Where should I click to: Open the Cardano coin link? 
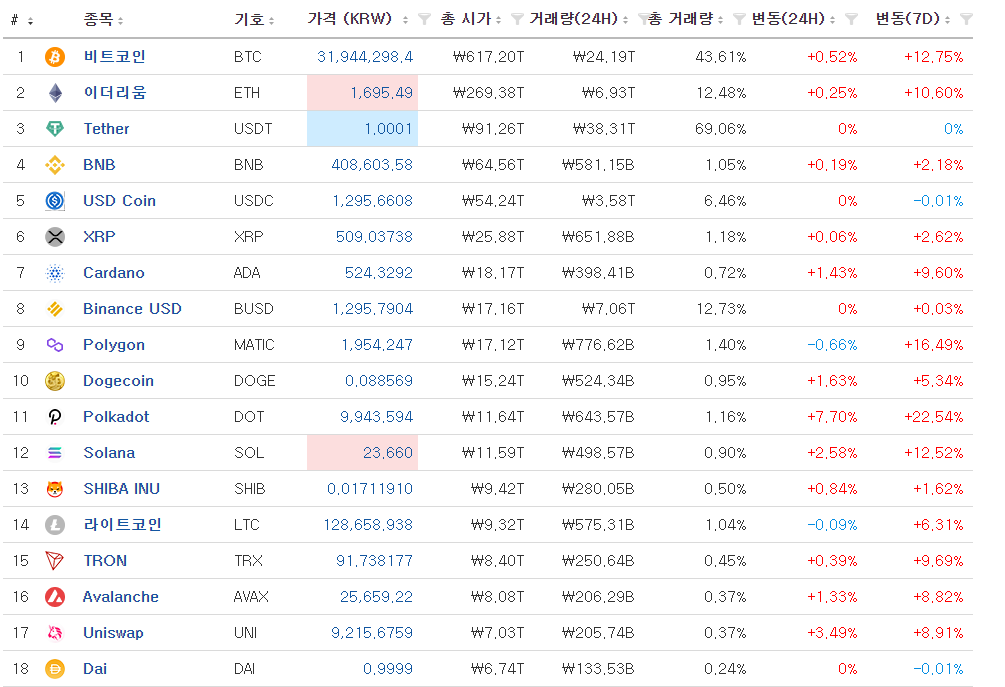(114, 273)
